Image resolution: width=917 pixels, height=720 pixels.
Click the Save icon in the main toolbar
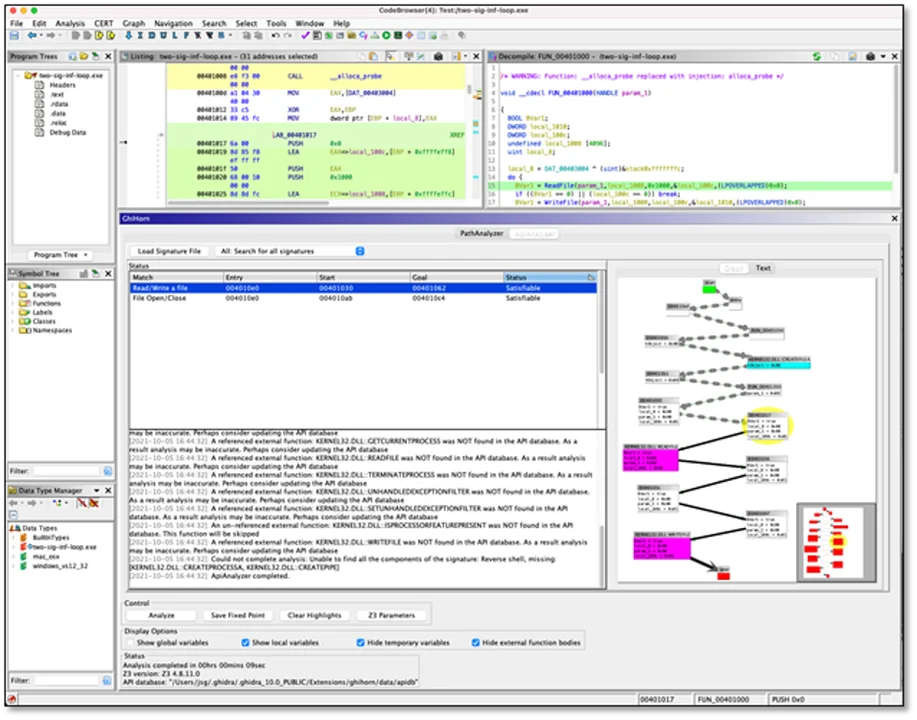(x=14, y=35)
